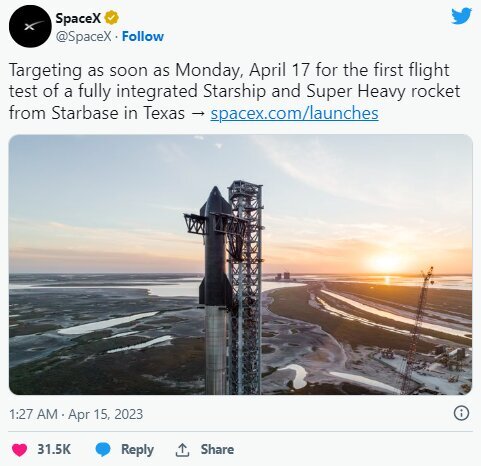The height and width of the screenshot is (466, 481).
Task: Click the Reply label
Action: pos(137,450)
